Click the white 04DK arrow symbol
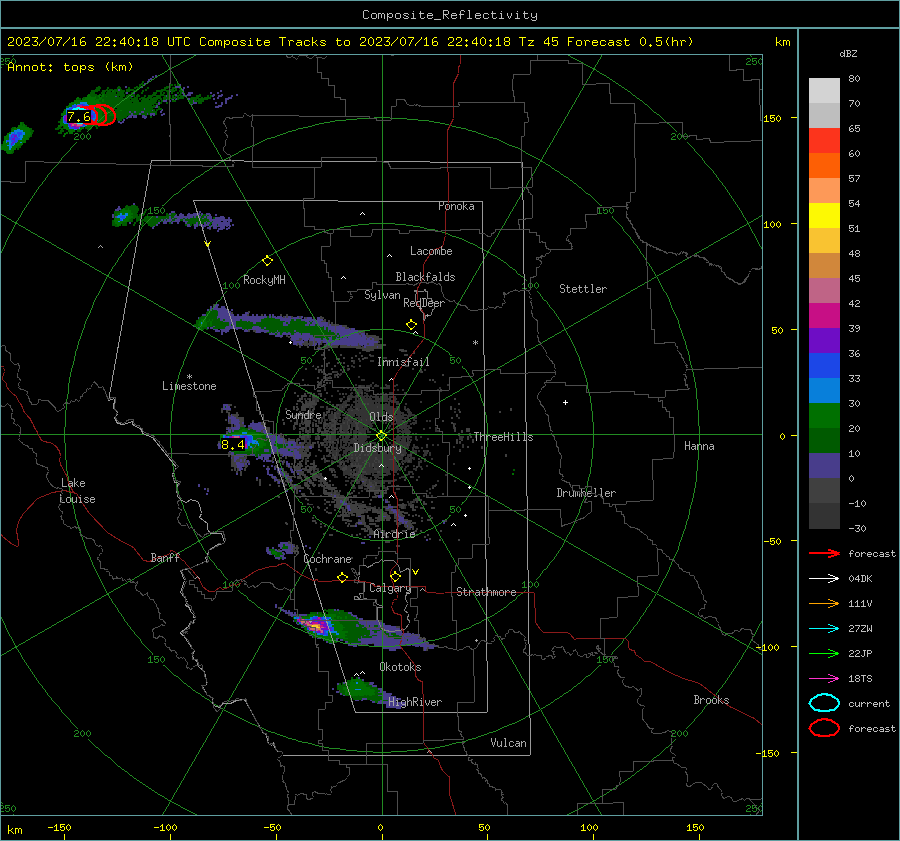Screen dimensions: 900x841 tap(824, 579)
